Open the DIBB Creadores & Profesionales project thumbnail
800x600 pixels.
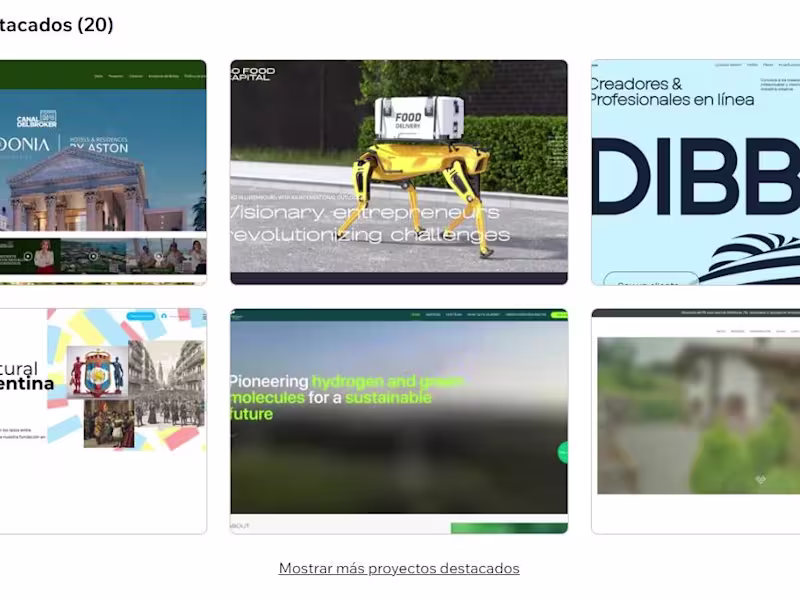[695, 172]
